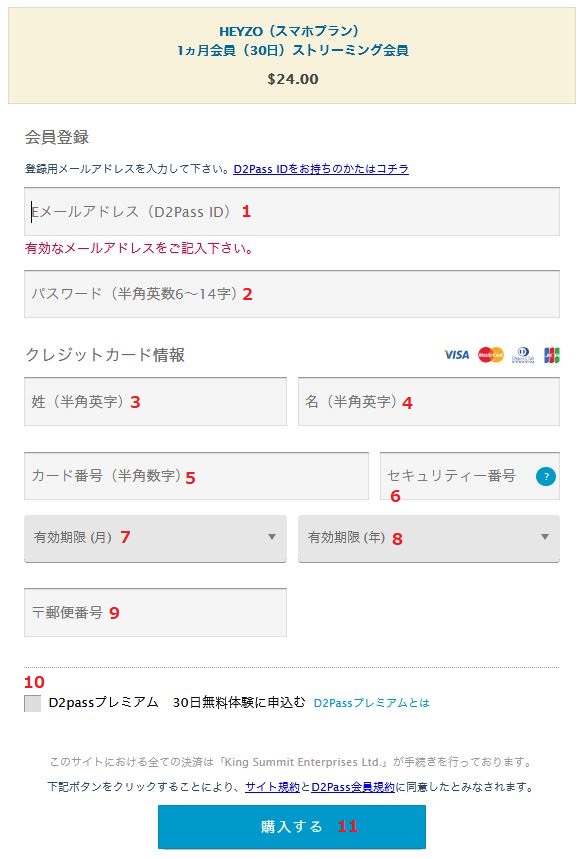
Task: Open the D2Pass IDをお持ちのかたはコチラ link
Action: [x=321, y=169]
